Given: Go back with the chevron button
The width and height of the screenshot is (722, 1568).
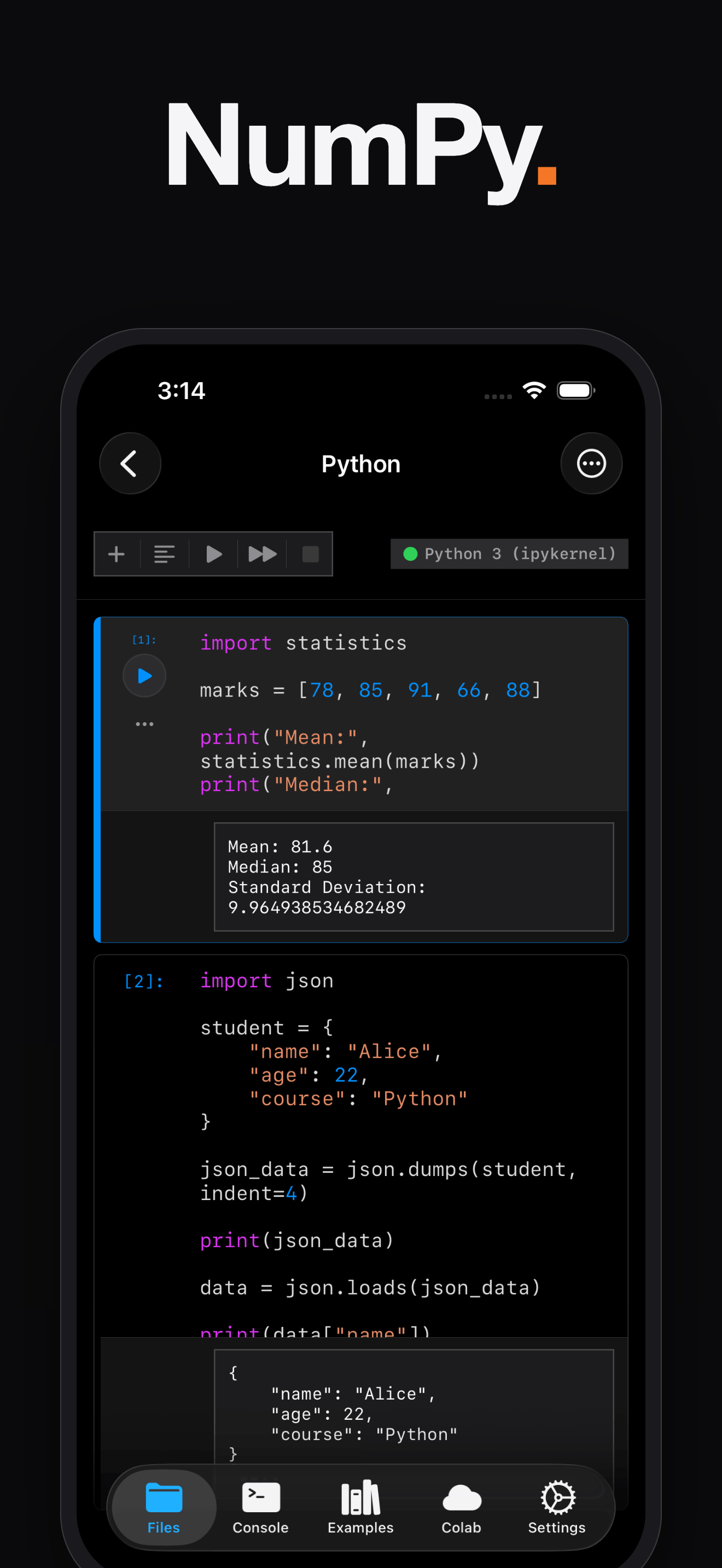Looking at the screenshot, I should click(130, 463).
